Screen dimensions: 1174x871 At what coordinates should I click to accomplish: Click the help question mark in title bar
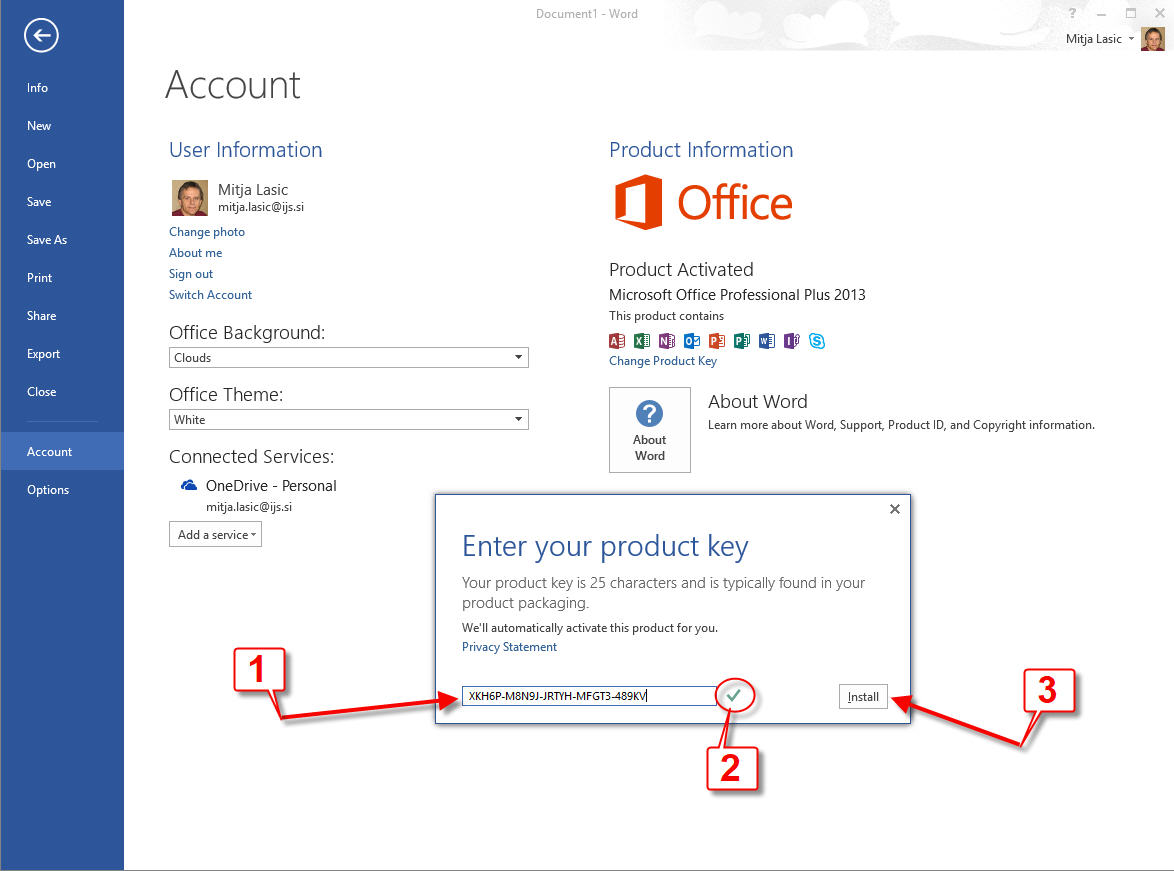tap(1071, 14)
